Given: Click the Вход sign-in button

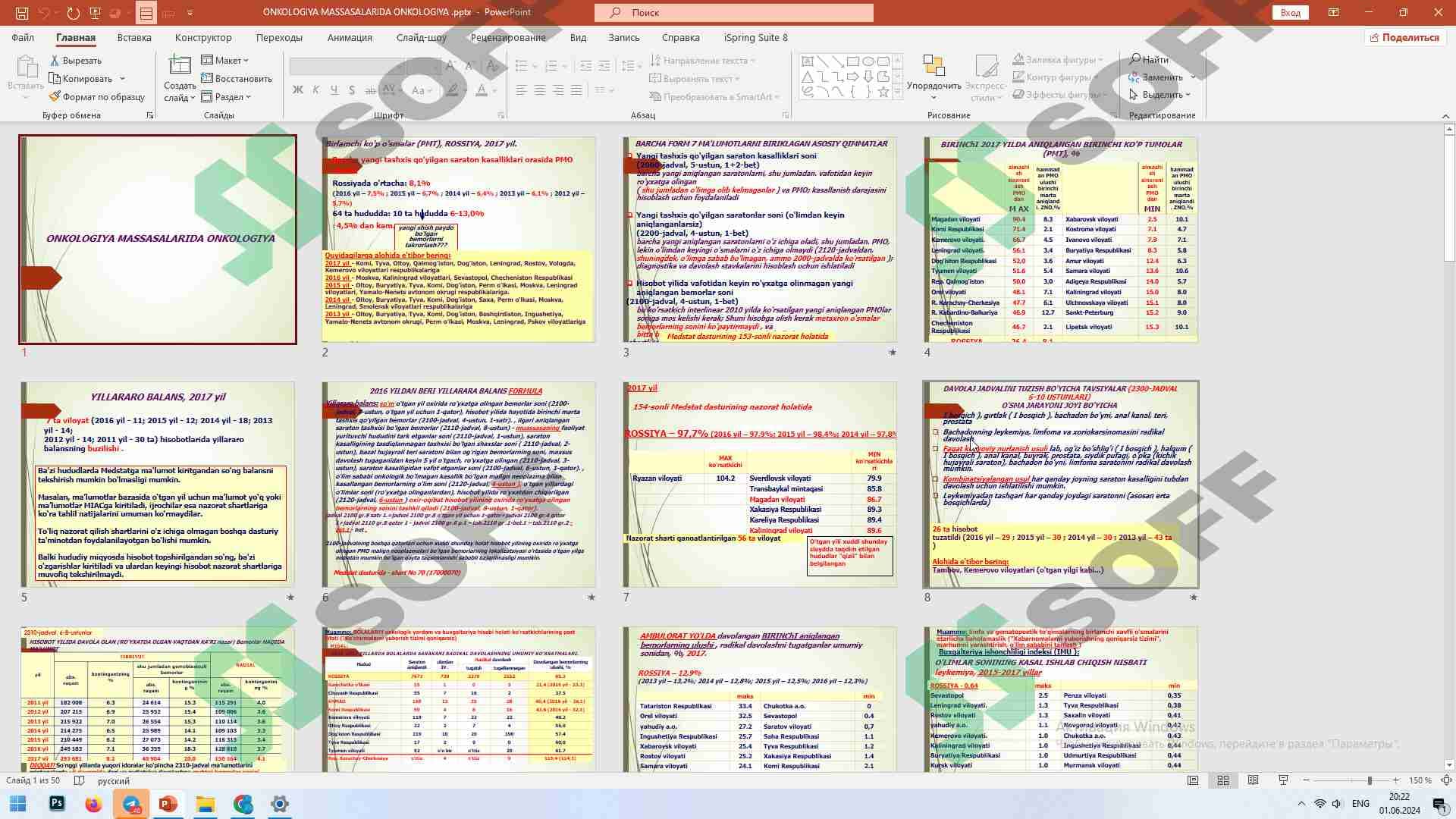Looking at the screenshot, I should [x=1291, y=13].
